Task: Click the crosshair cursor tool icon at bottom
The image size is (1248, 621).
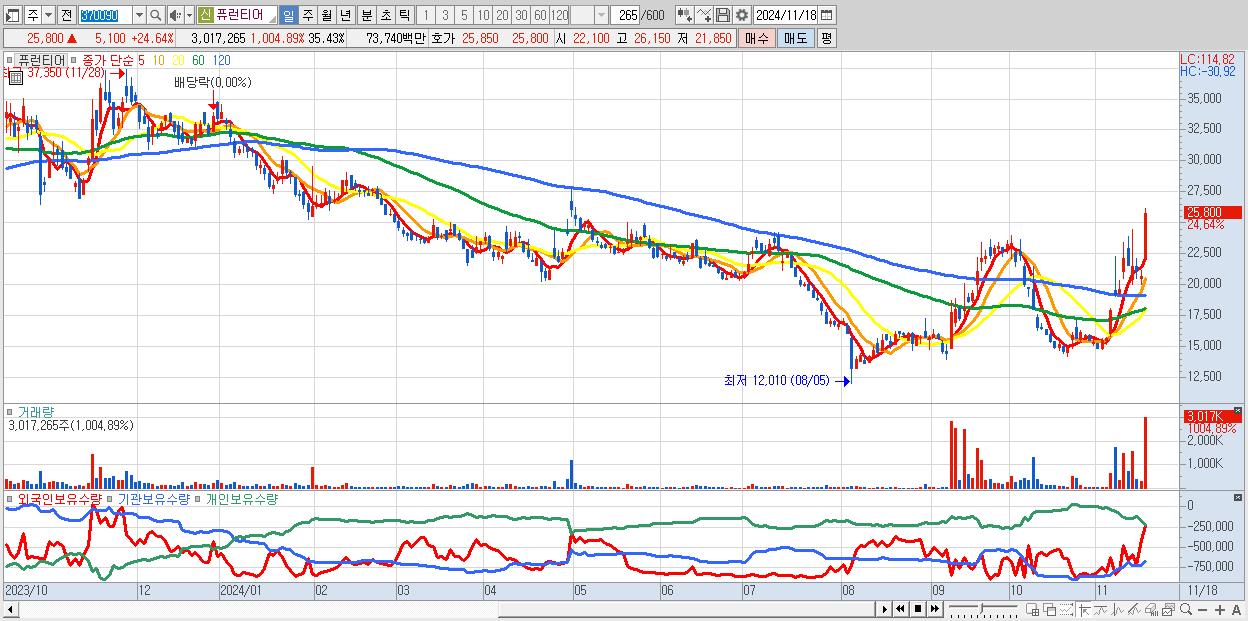Action: [1084, 609]
